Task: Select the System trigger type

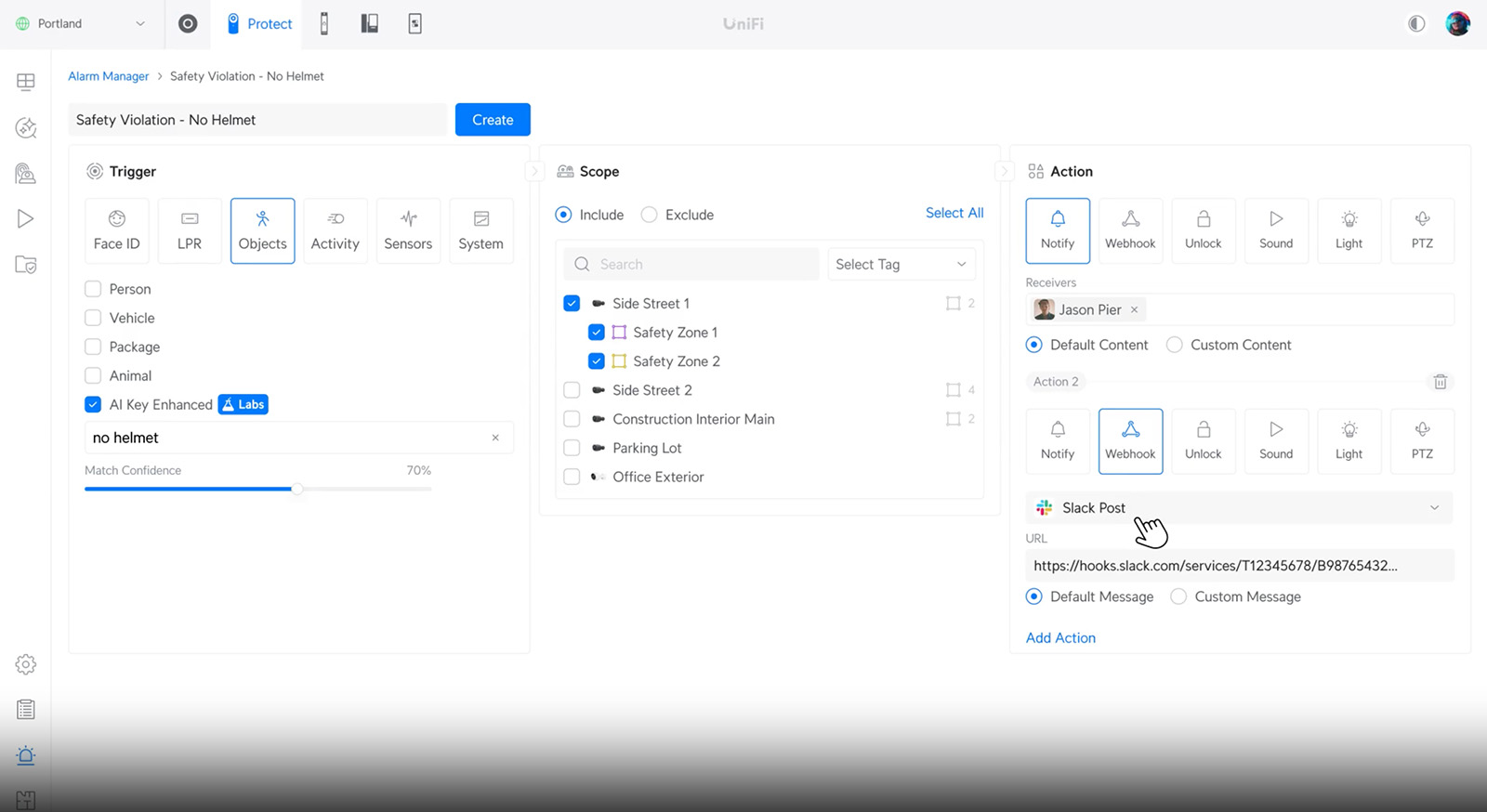Action: coord(480,230)
